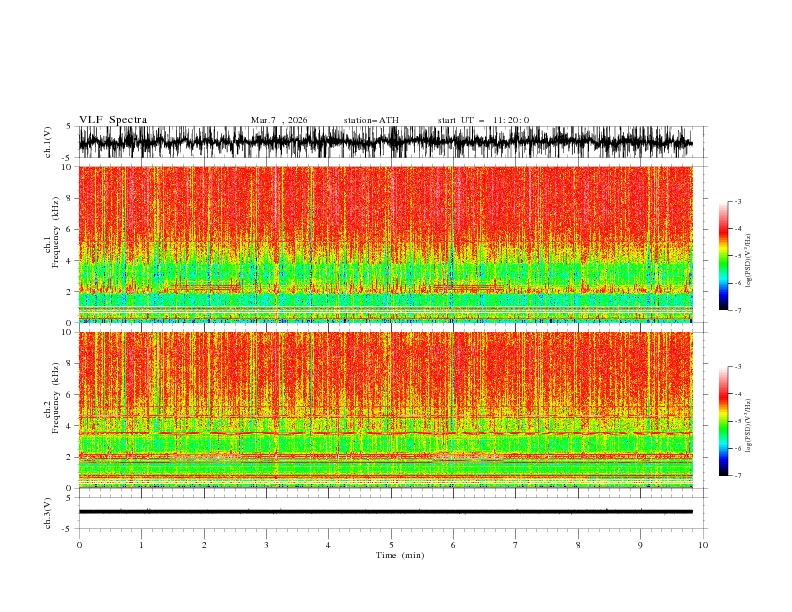Click lower colorbar 'log(PSD)(V²/Hz)' label
Viewport: 792px width, 612px height.
pyautogui.click(x=749, y=426)
